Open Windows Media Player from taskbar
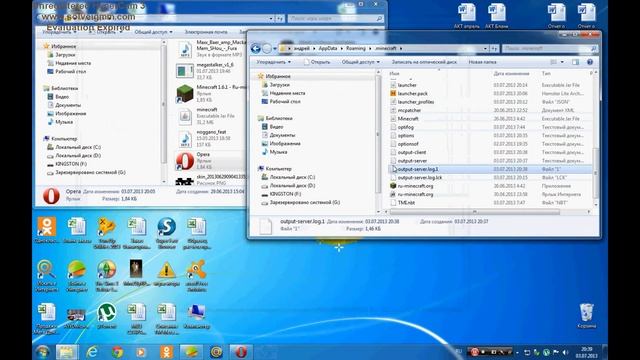Screen dimensions: 640x360 click(141, 352)
